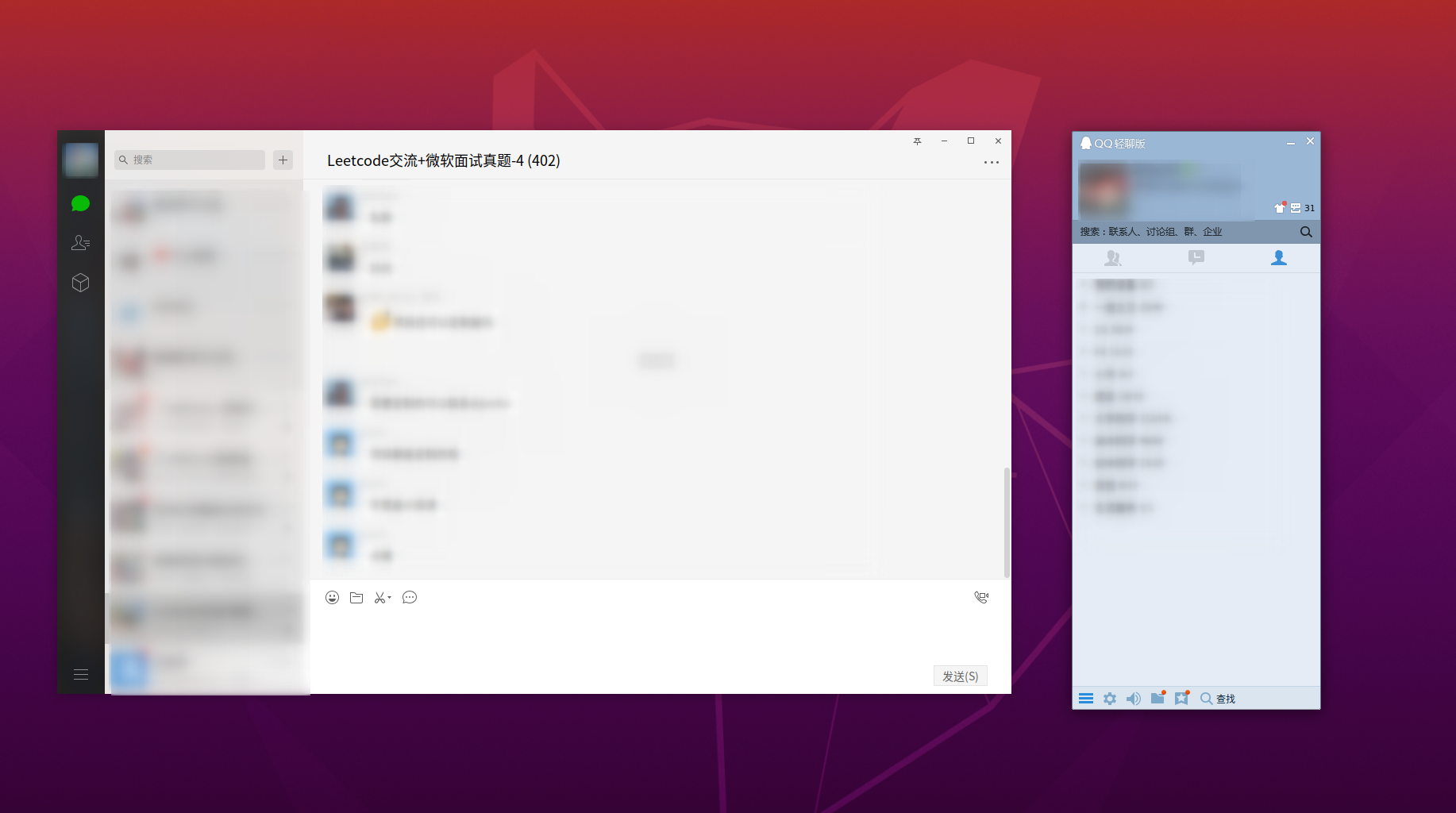
Task: Switch to QQ recent sessions tab
Action: tap(1196, 258)
